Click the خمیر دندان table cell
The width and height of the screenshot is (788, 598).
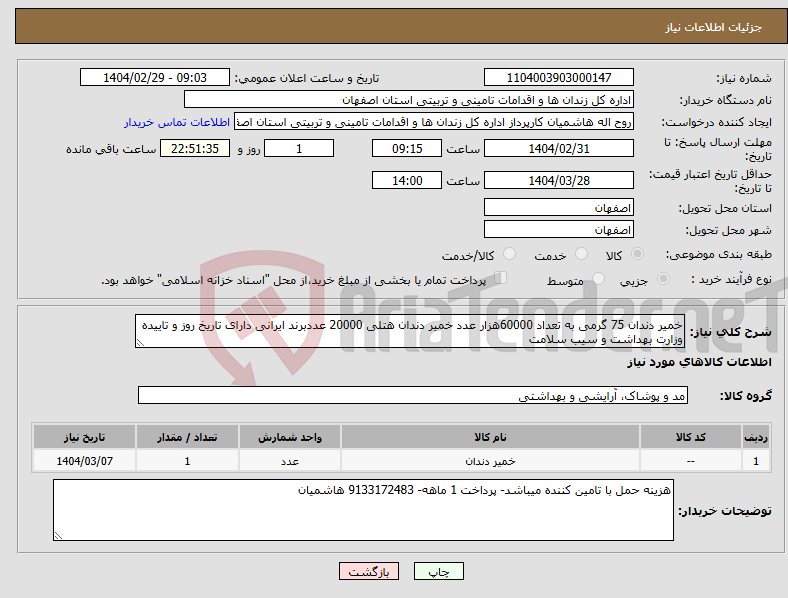[490, 461]
